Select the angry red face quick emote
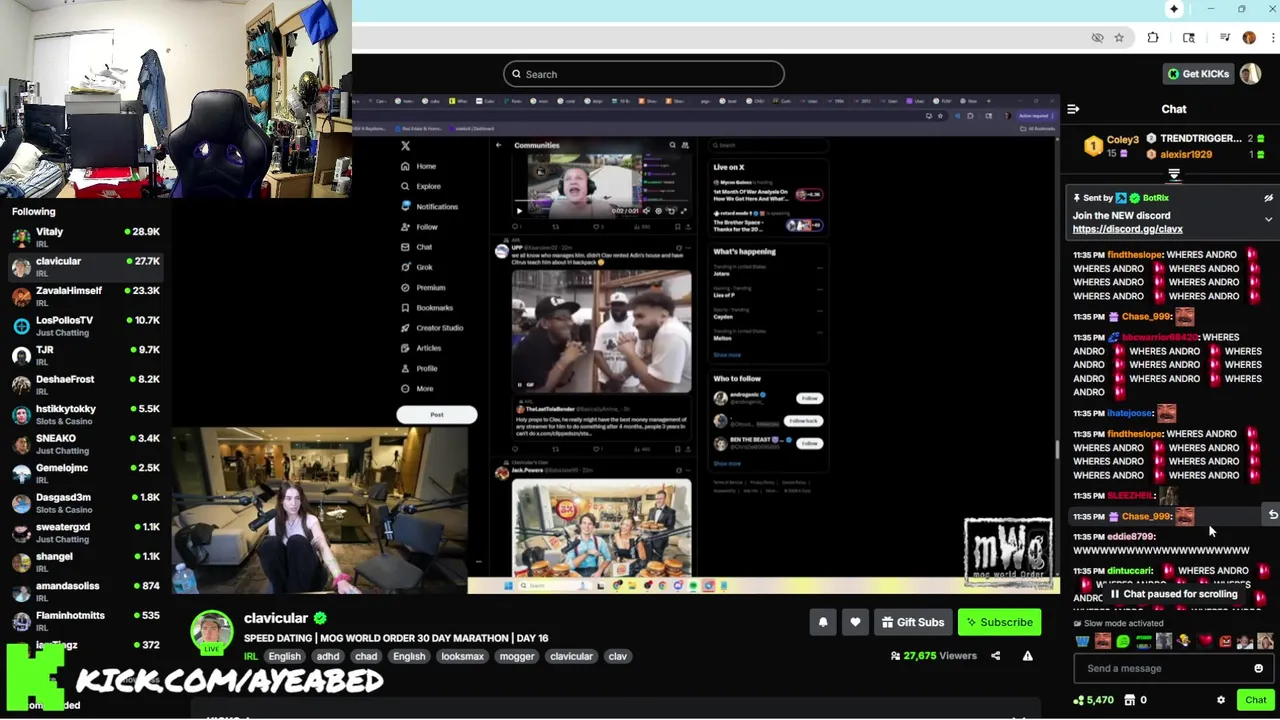1280x720 pixels. coord(1225,642)
